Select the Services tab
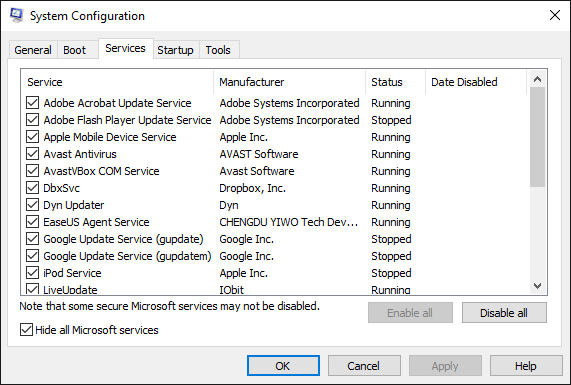The width and height of the screenshot is (571, 385). pyautogui.click(x=125, y=48)
